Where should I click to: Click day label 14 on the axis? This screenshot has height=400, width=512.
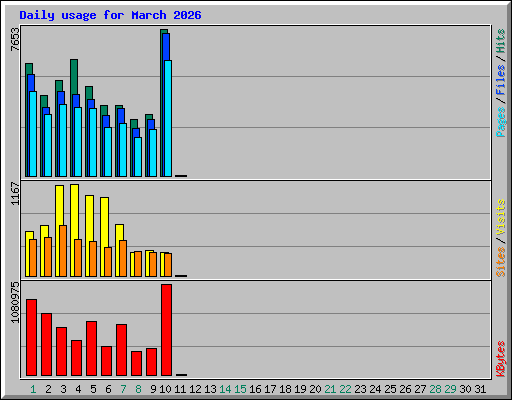click(x=225, y=389)
